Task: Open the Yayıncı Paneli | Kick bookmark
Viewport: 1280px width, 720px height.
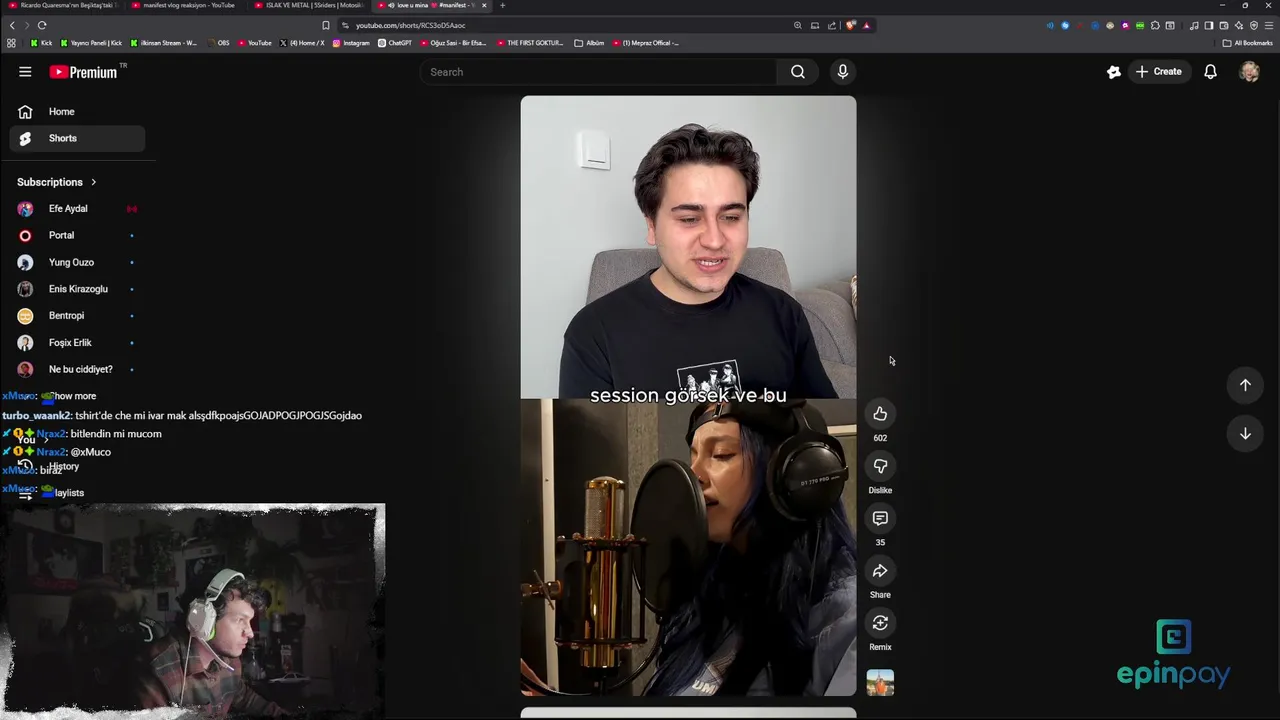Action: tap(91, 43)
